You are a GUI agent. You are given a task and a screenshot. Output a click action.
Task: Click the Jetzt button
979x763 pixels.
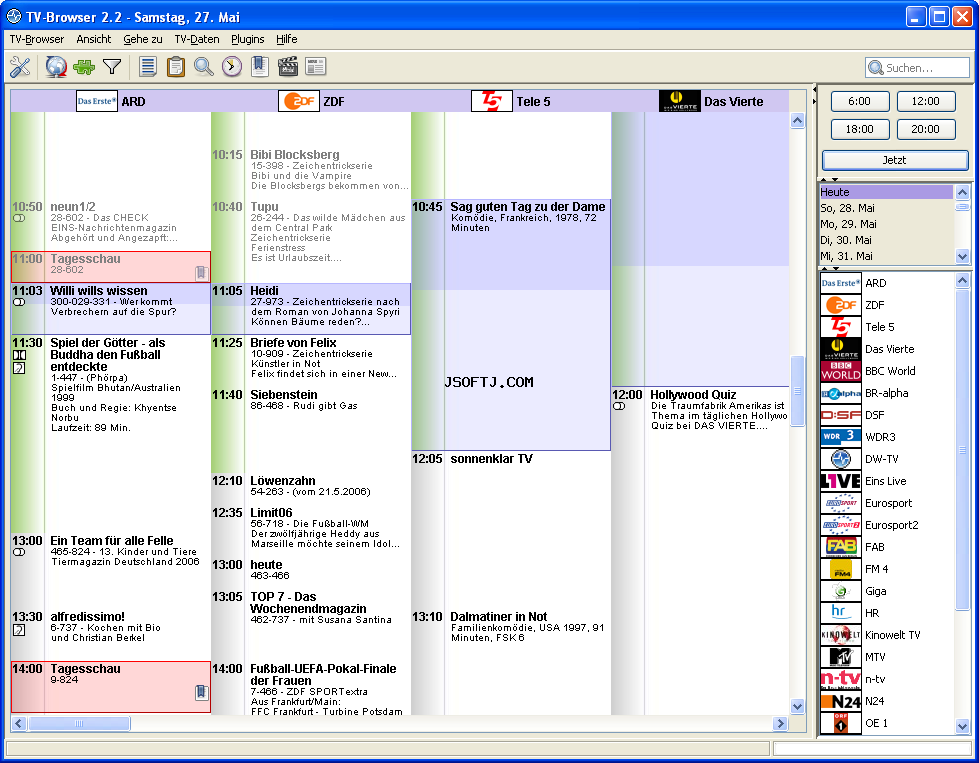pyautogui.click(x=895, y=160)
